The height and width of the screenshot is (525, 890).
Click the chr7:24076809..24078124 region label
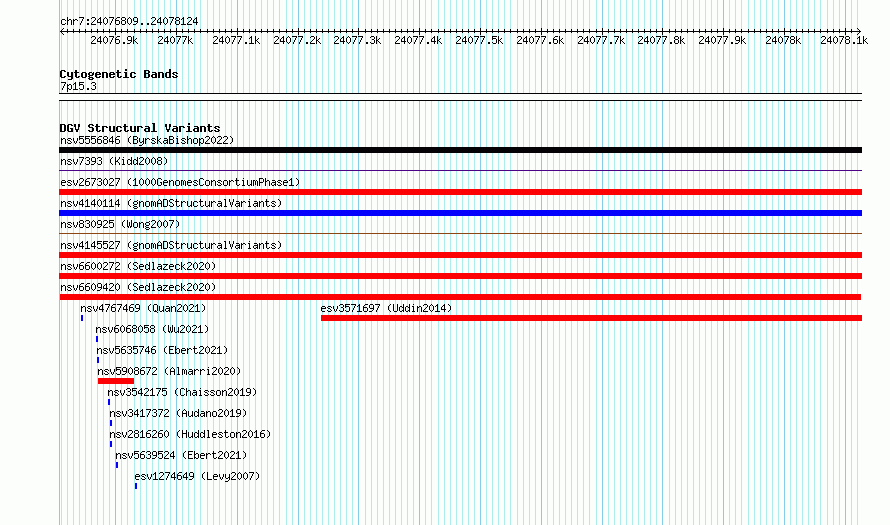[129, 21]
